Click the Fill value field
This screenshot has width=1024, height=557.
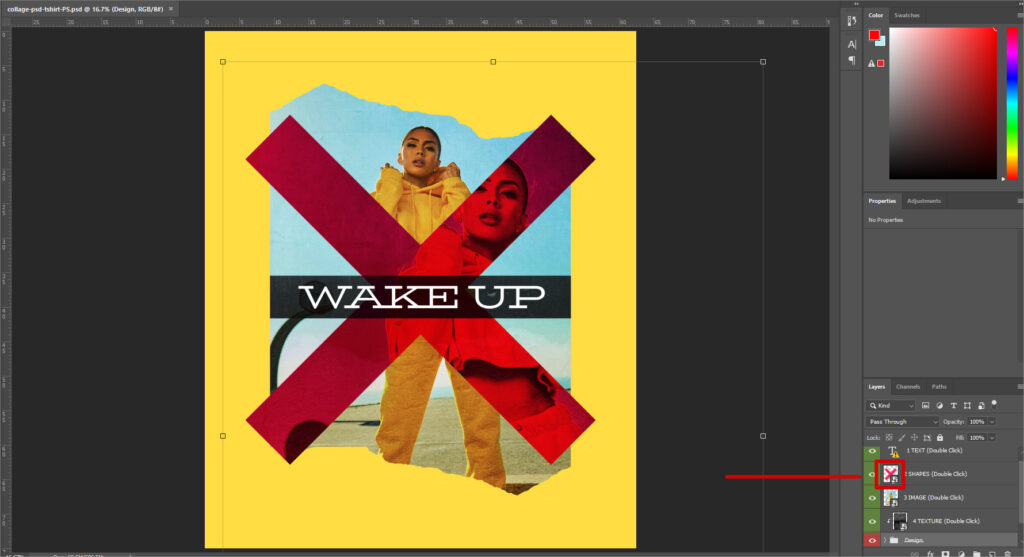pos(977,438)
